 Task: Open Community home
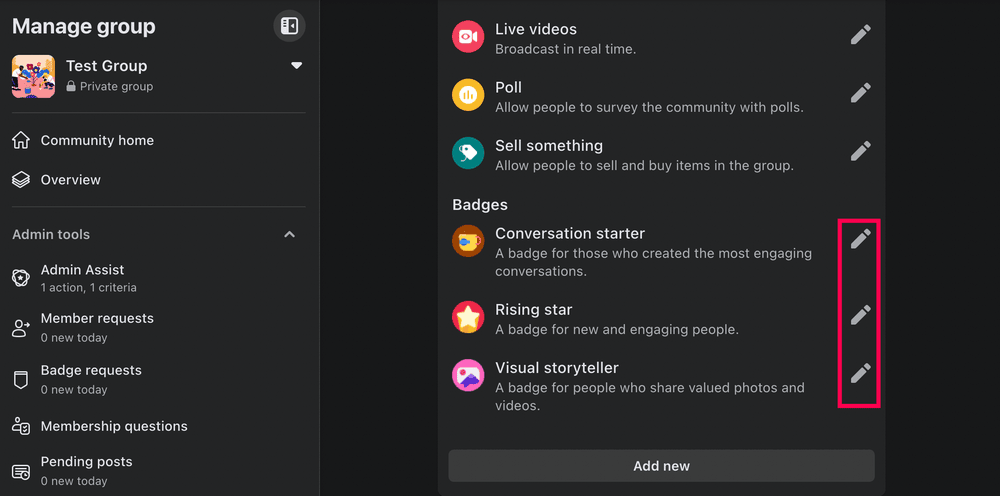[x=97, y=141]
